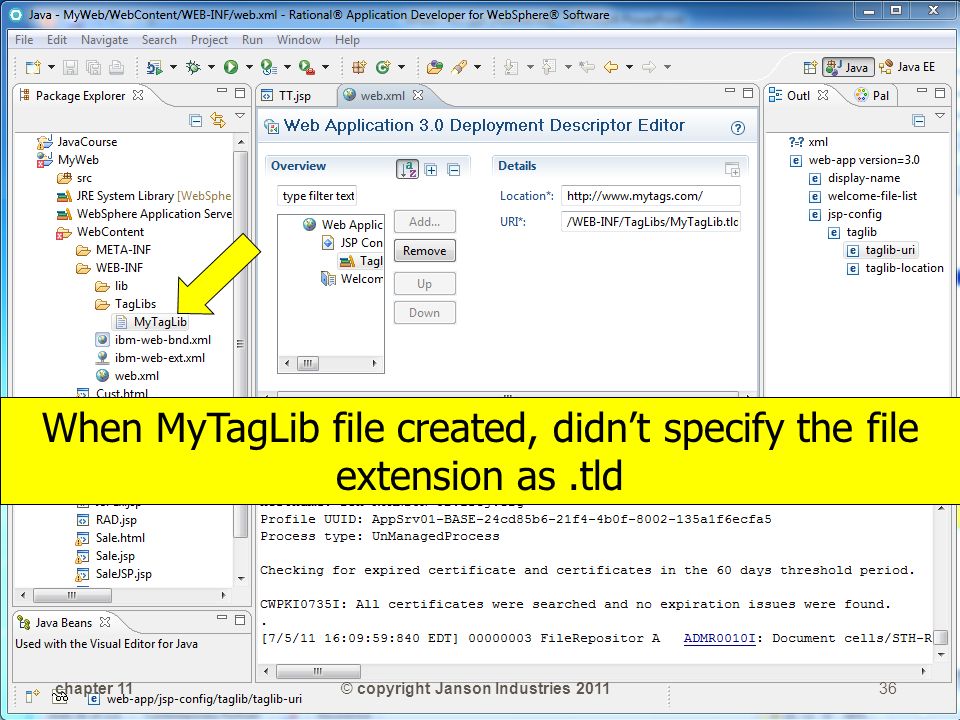The image size is (960, 720).
Task: Click the Print toolbar icon
Action: [116, 67]
